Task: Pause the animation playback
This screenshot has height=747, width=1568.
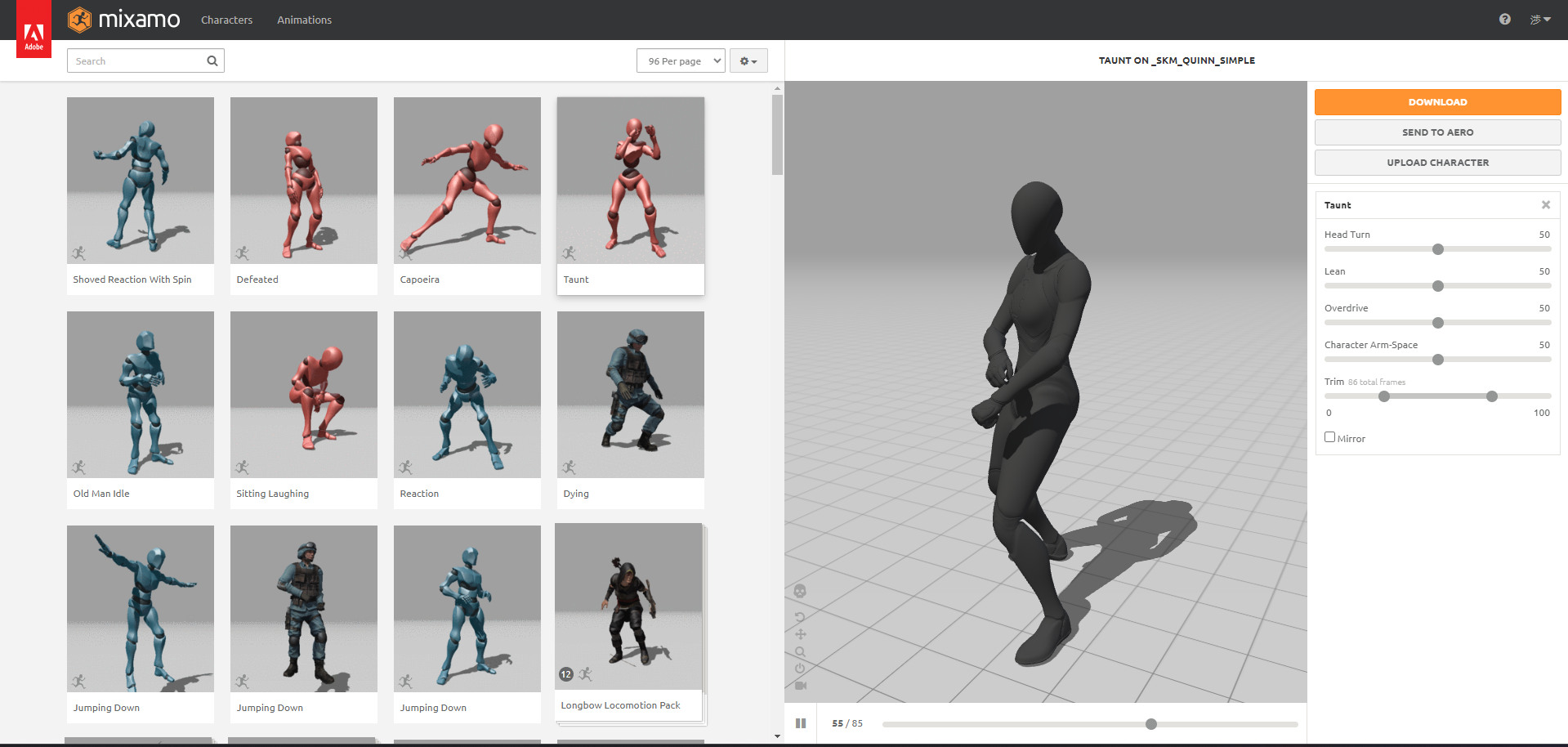Action: [801, 723]
